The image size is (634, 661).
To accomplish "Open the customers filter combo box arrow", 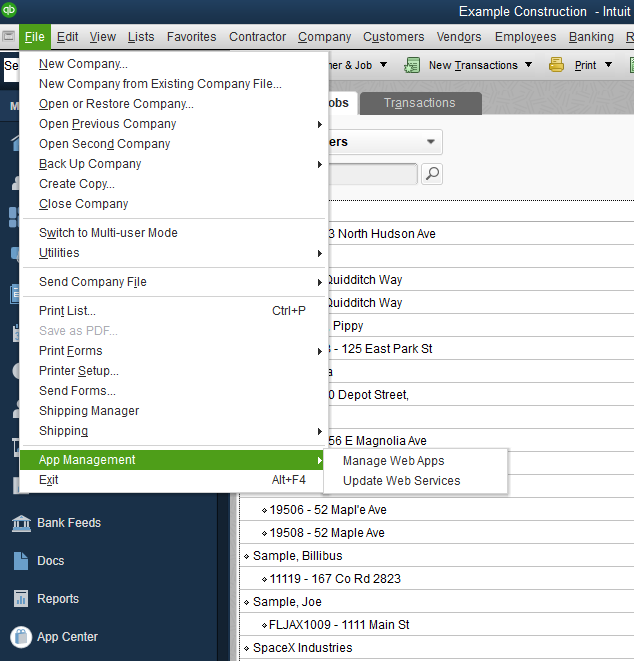I will pyautogui.click(x=430, y=142).
